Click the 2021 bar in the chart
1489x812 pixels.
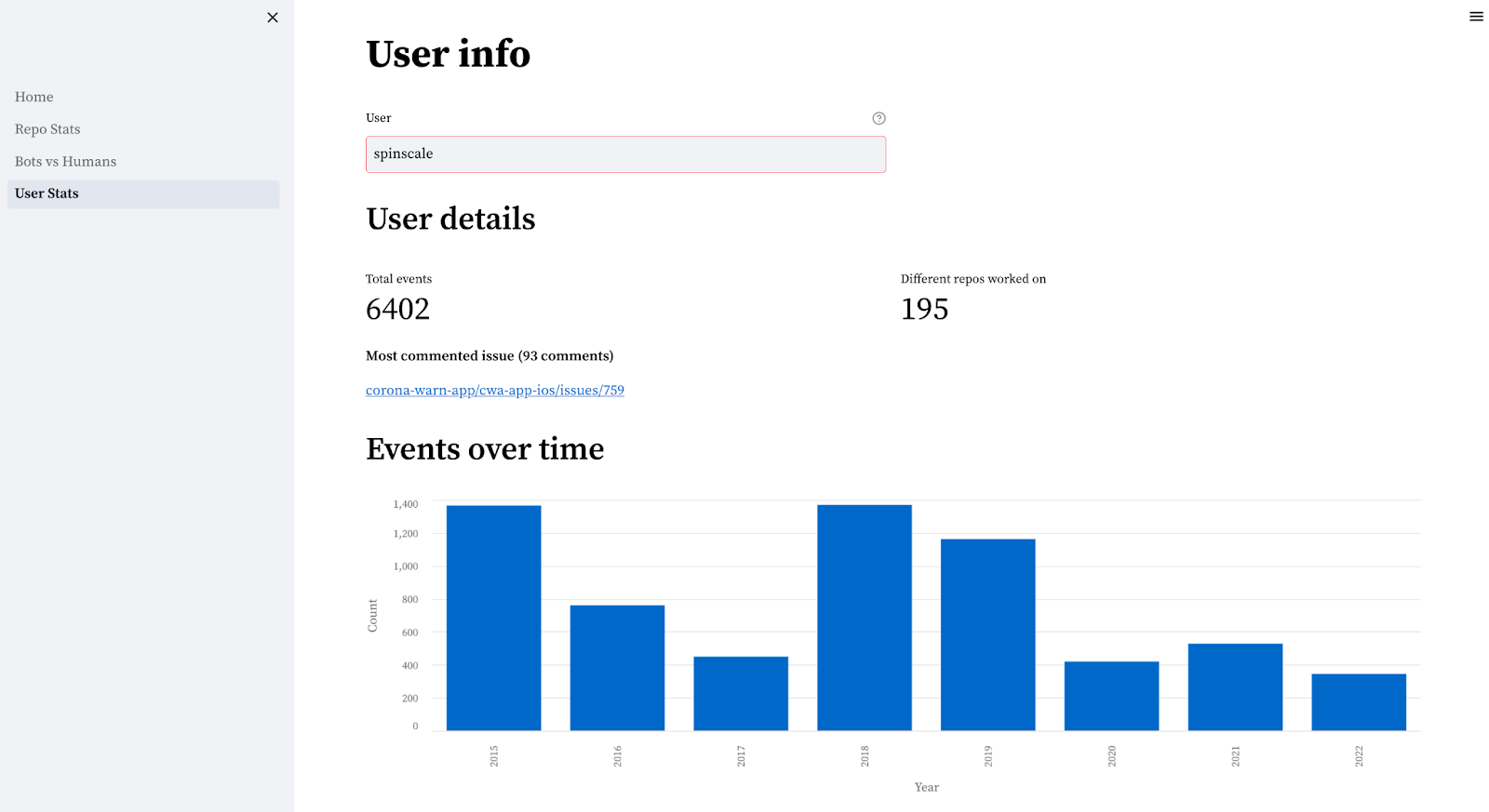[1235, 686]
